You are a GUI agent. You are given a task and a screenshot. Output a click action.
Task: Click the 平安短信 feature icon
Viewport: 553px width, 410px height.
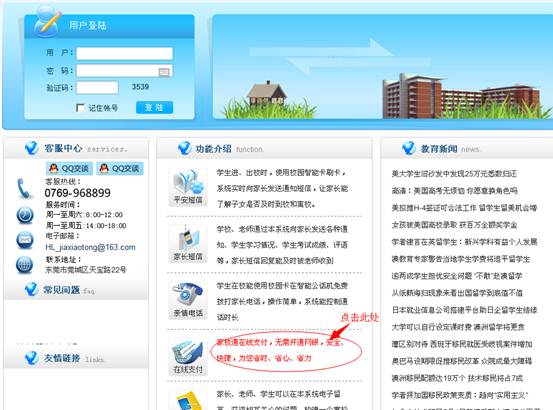(x=188, y=186)
